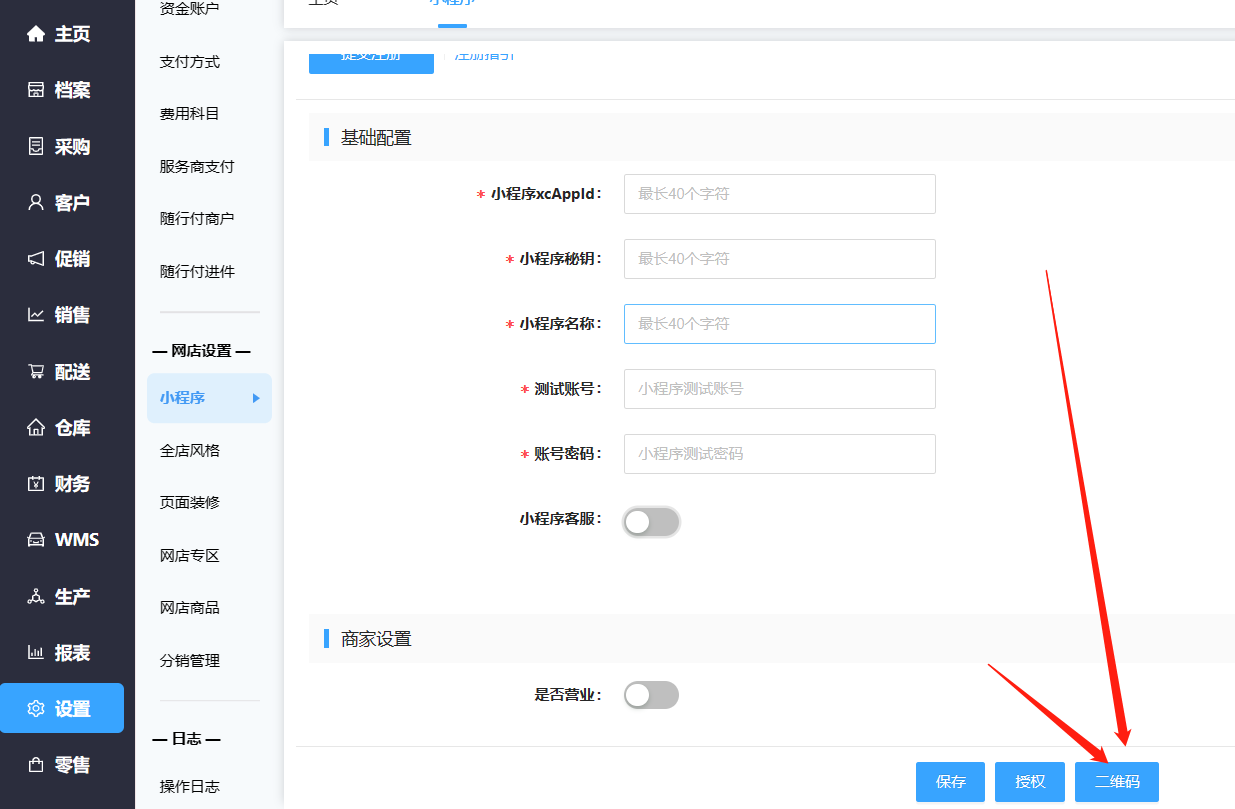Expand the arrow beside 小程序 menu item

256,398
